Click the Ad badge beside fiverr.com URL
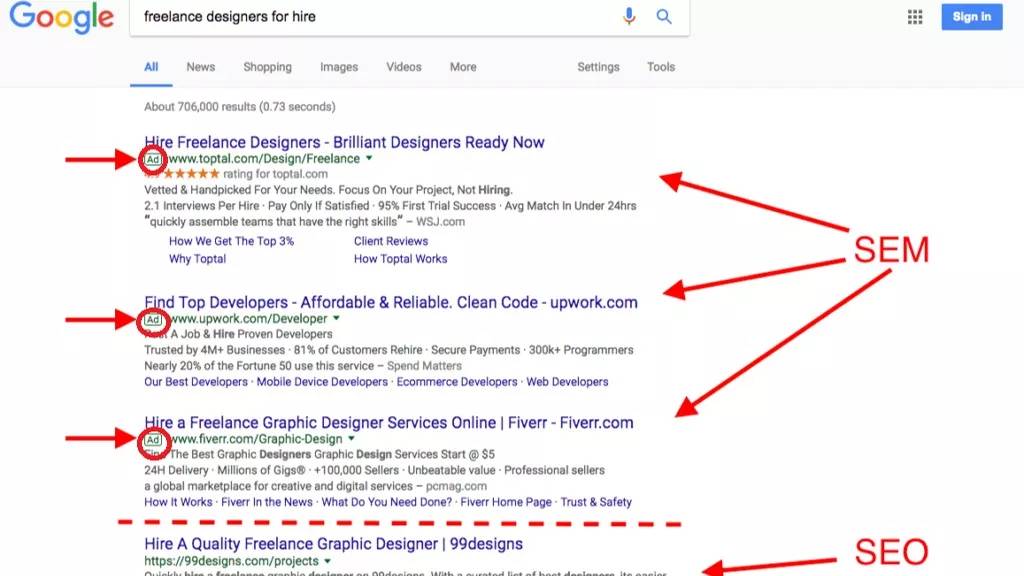Screen dimensions: 1024x576 click(x=153, y=440)
